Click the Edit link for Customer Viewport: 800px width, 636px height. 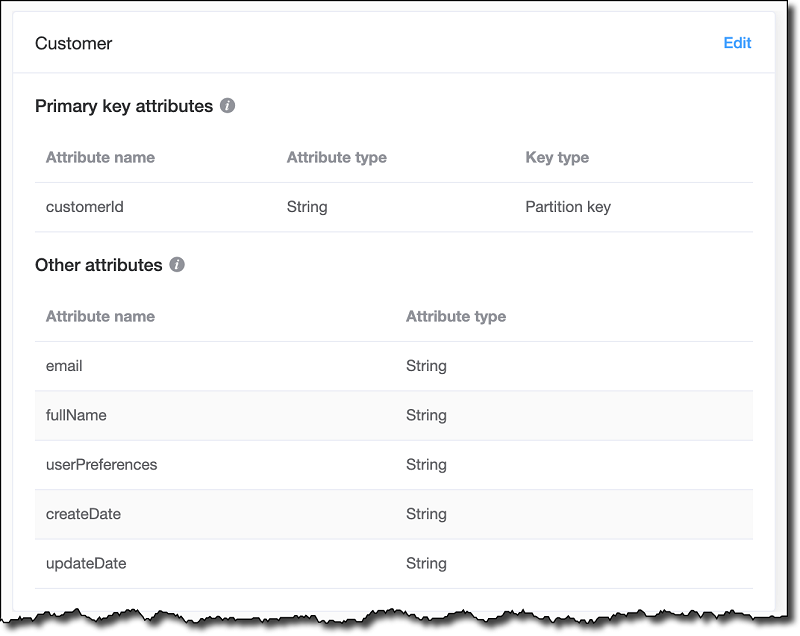point(737,43)
